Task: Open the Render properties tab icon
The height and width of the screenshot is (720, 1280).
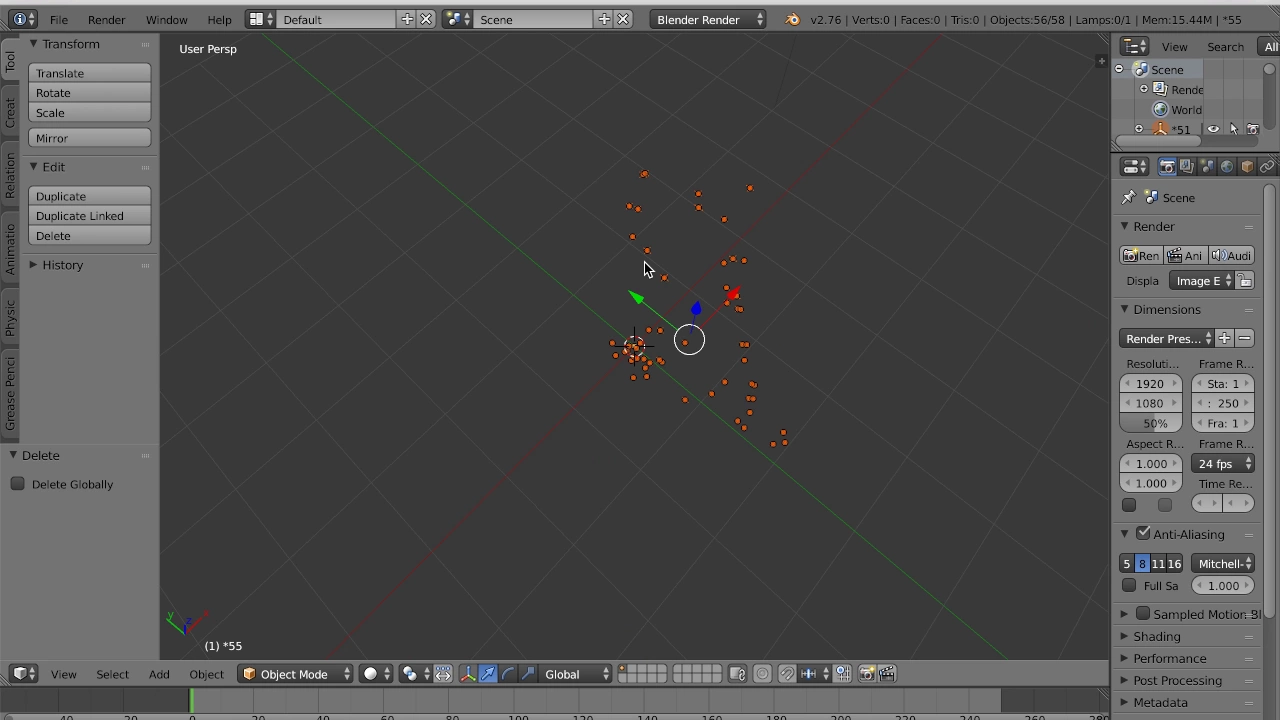Action: [x=1167, y=167]
